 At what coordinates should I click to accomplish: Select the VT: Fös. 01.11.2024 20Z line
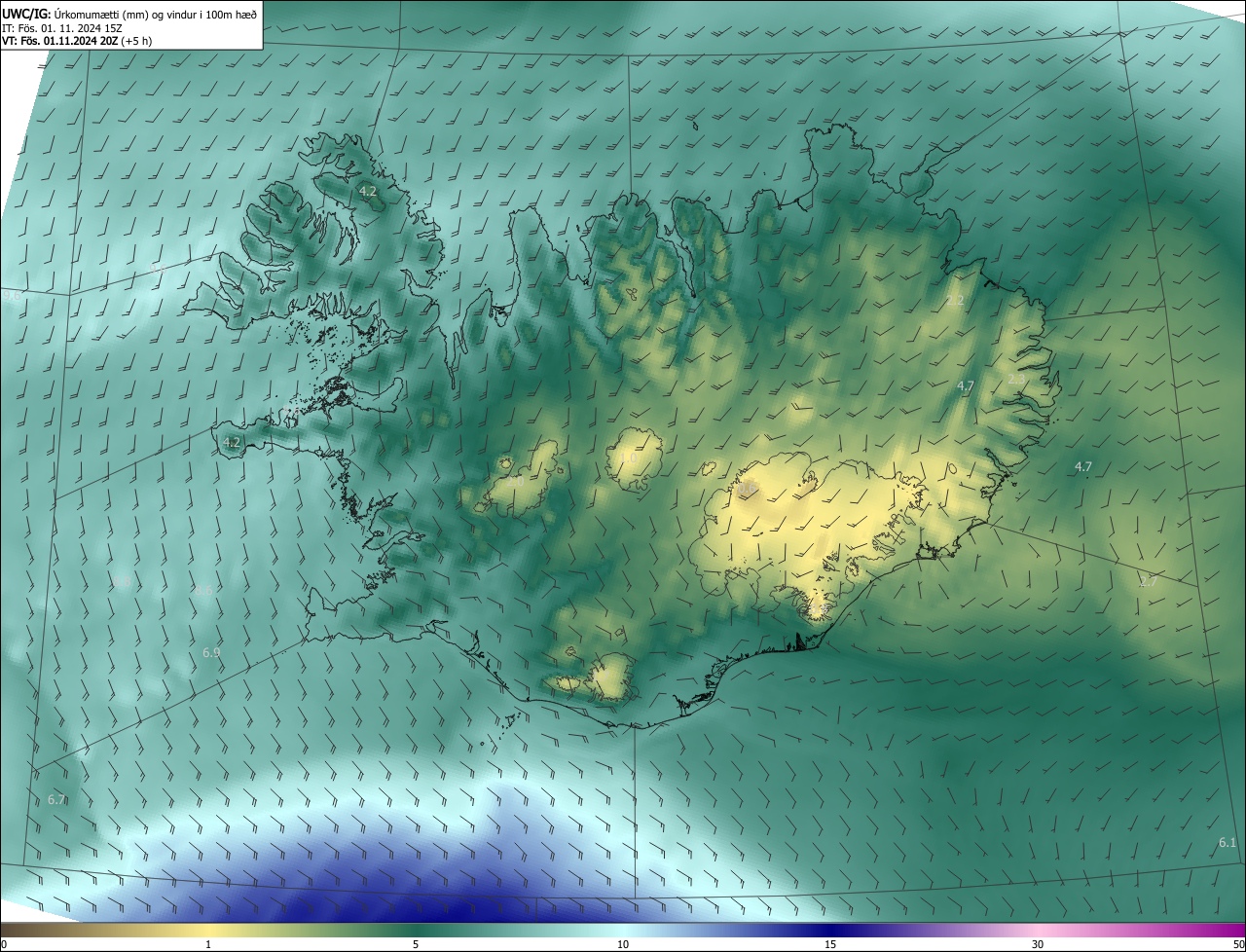76,41
